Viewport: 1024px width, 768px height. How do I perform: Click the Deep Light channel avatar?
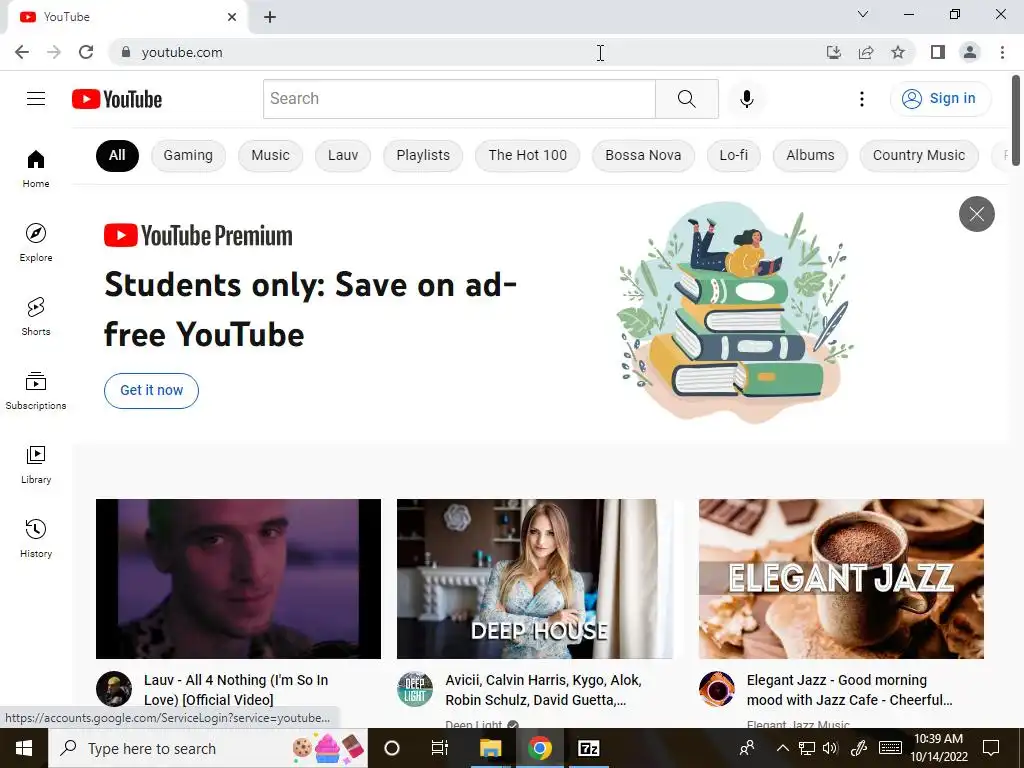coord(415,689)
